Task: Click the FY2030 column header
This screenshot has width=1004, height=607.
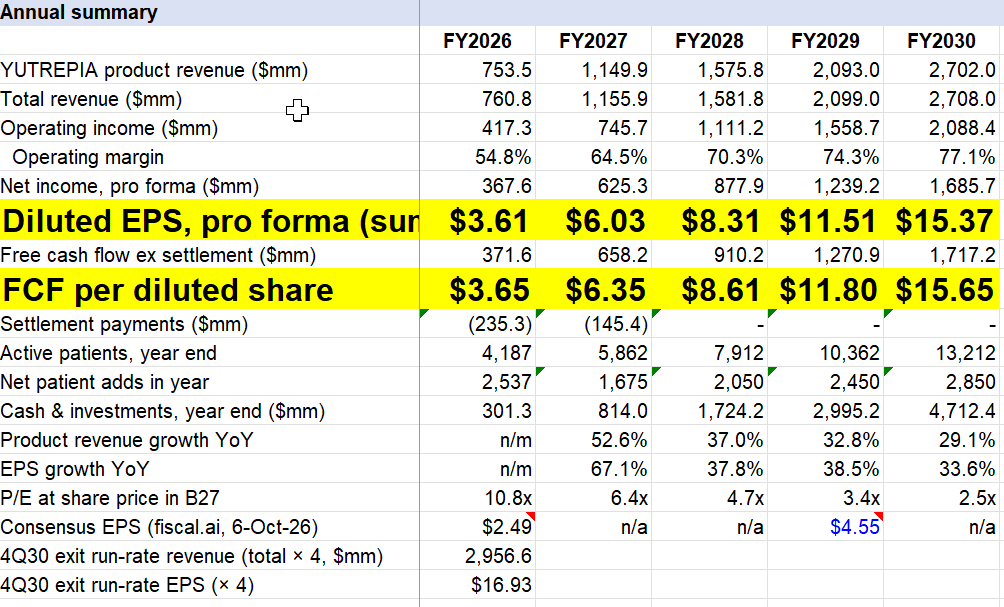Action: 941,40
